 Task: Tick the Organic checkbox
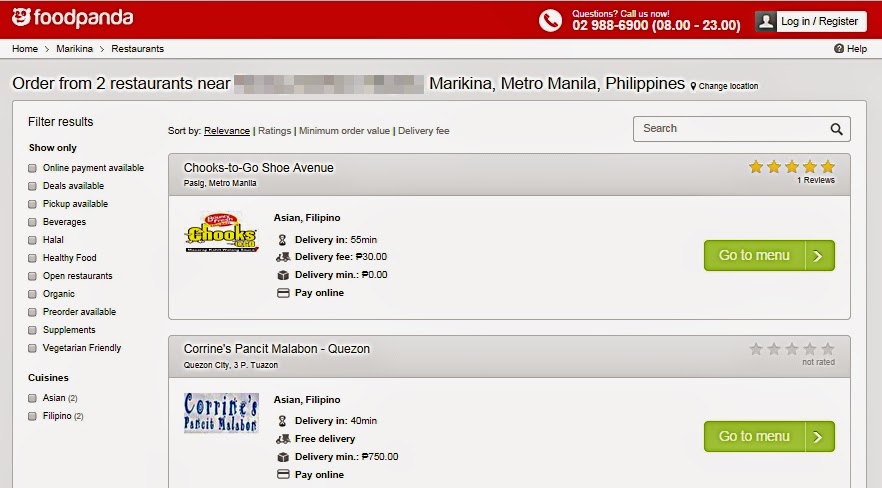coord(32,294)
